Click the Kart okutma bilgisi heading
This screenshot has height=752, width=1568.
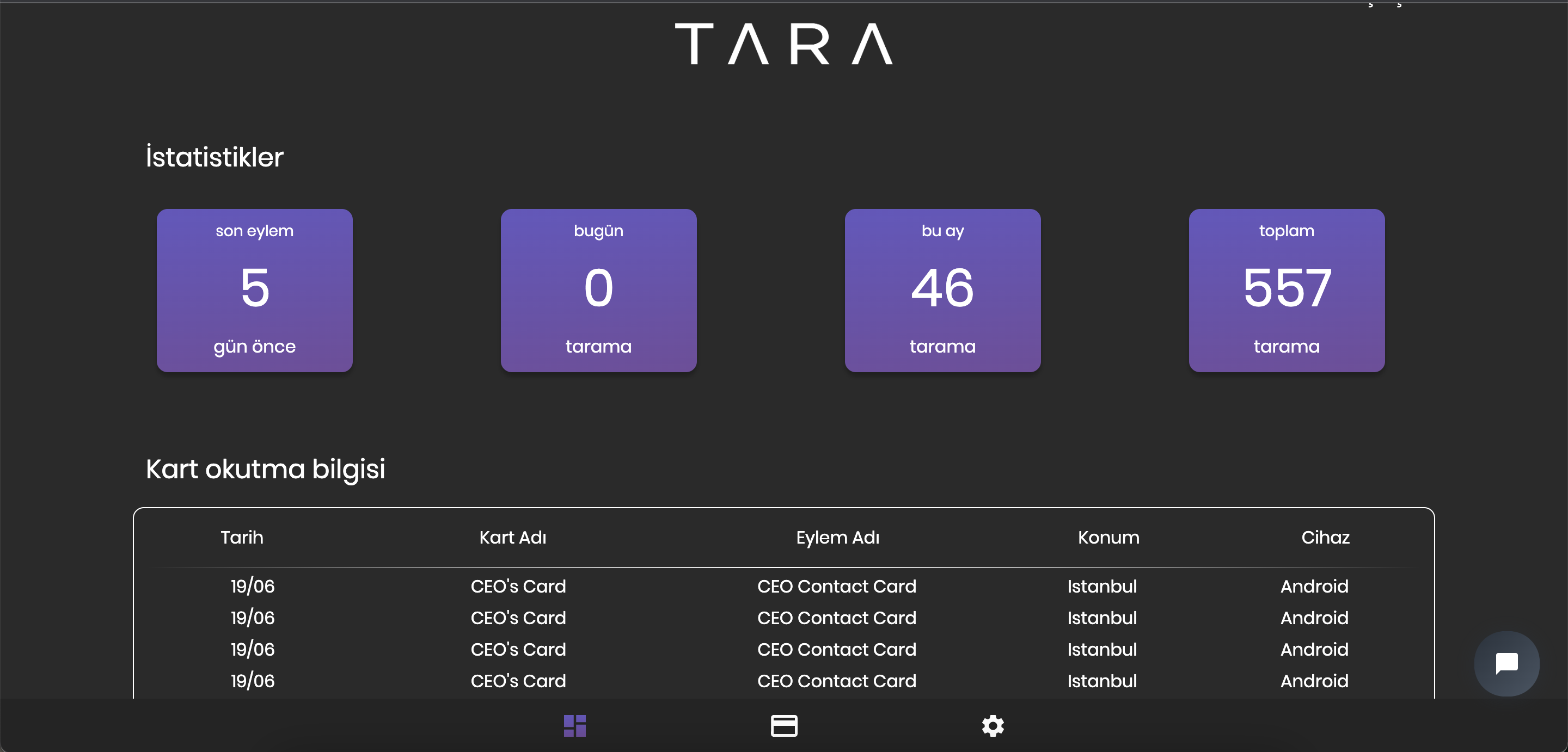[x=265, y=469]
